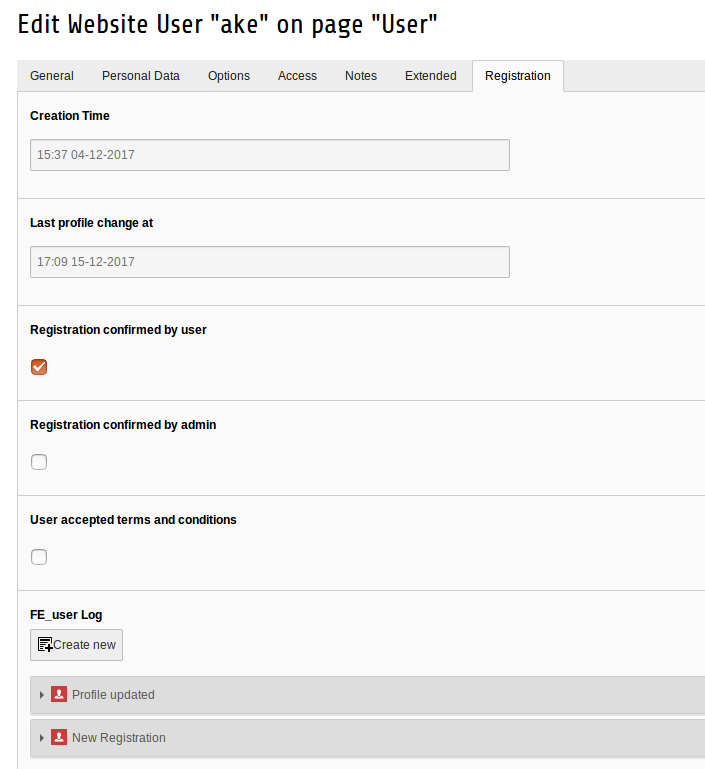Check User accepted terms and conditions box
This screenshot has height=769, width=705.
(39, 557)
